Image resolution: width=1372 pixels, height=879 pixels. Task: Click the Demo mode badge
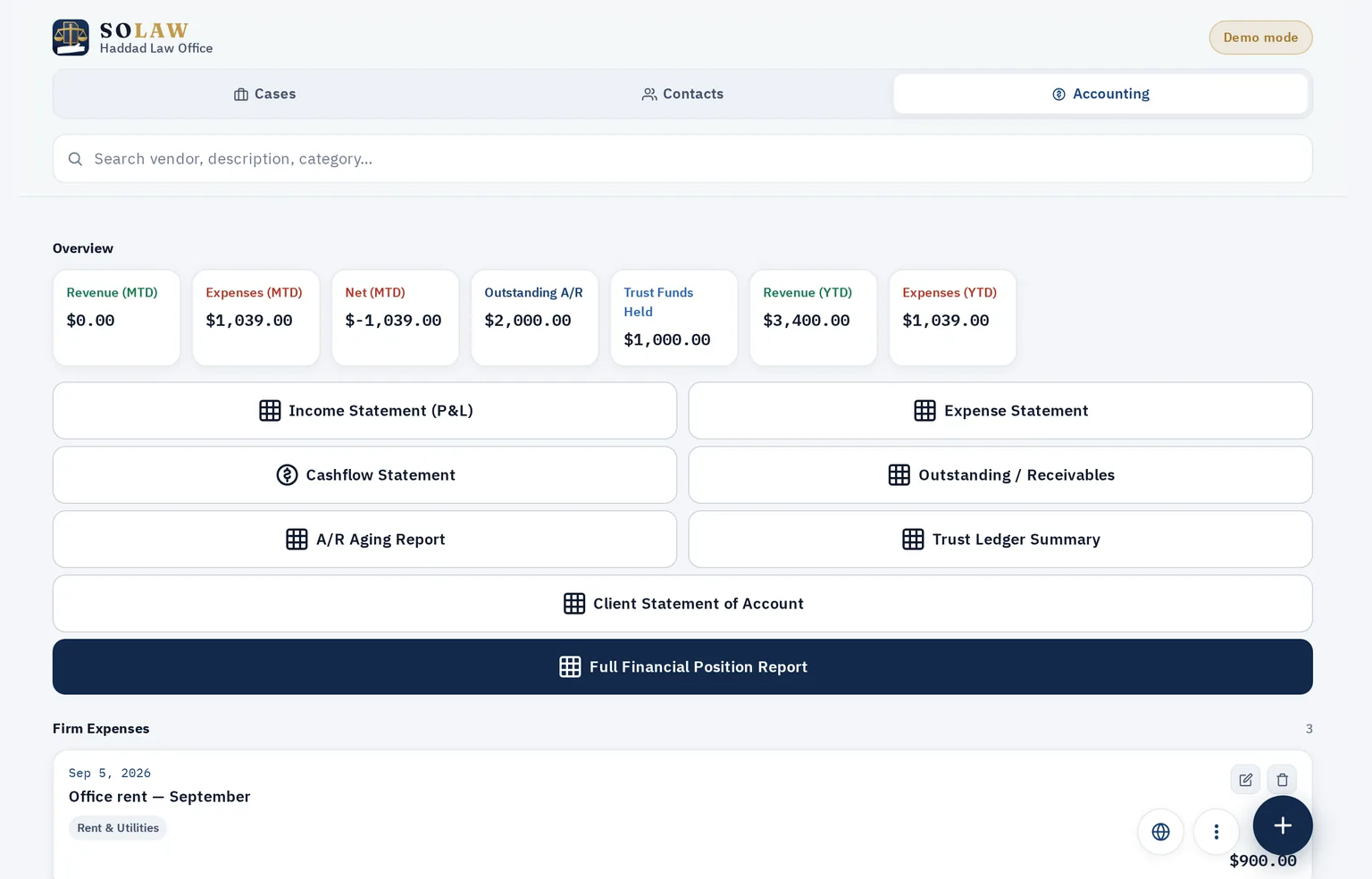click(1260, 38)
